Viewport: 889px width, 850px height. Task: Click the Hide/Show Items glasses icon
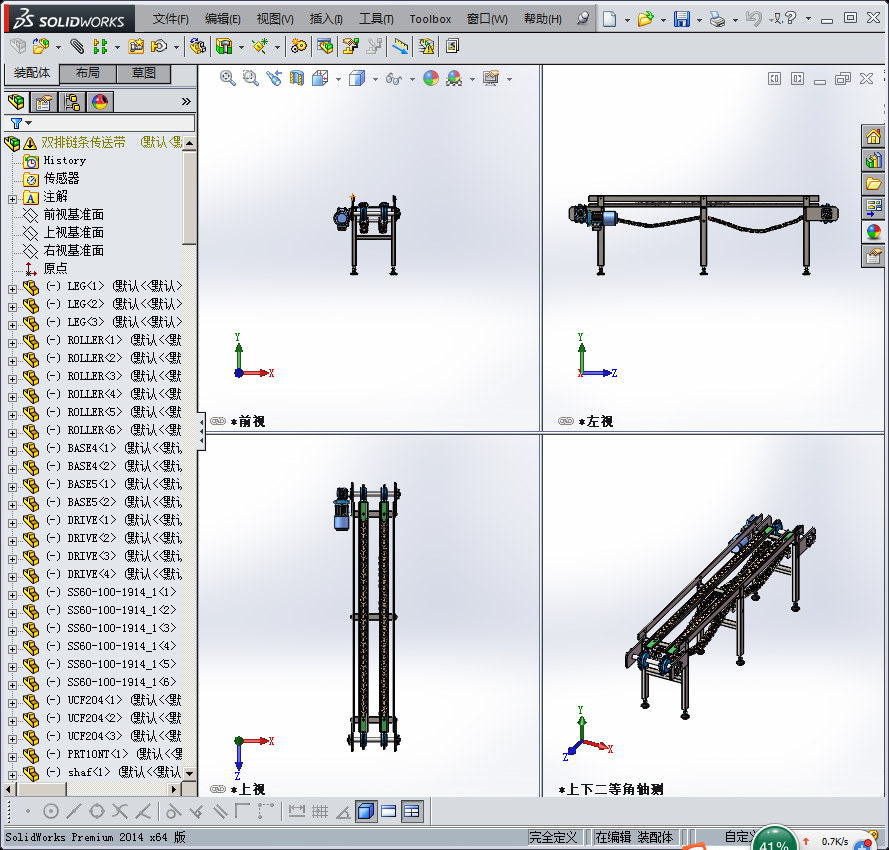click(391, 78)
